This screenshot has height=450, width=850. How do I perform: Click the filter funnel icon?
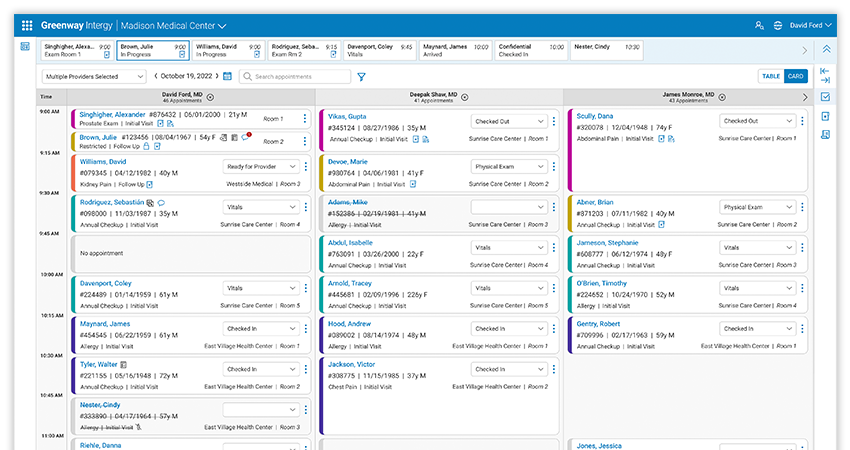(361, 76)
